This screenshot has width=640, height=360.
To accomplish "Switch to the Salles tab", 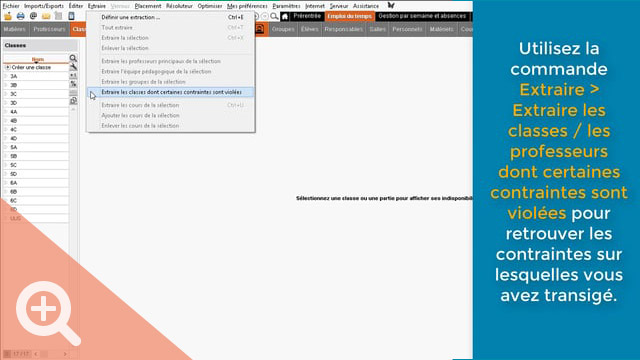I will tap(378, 29).
